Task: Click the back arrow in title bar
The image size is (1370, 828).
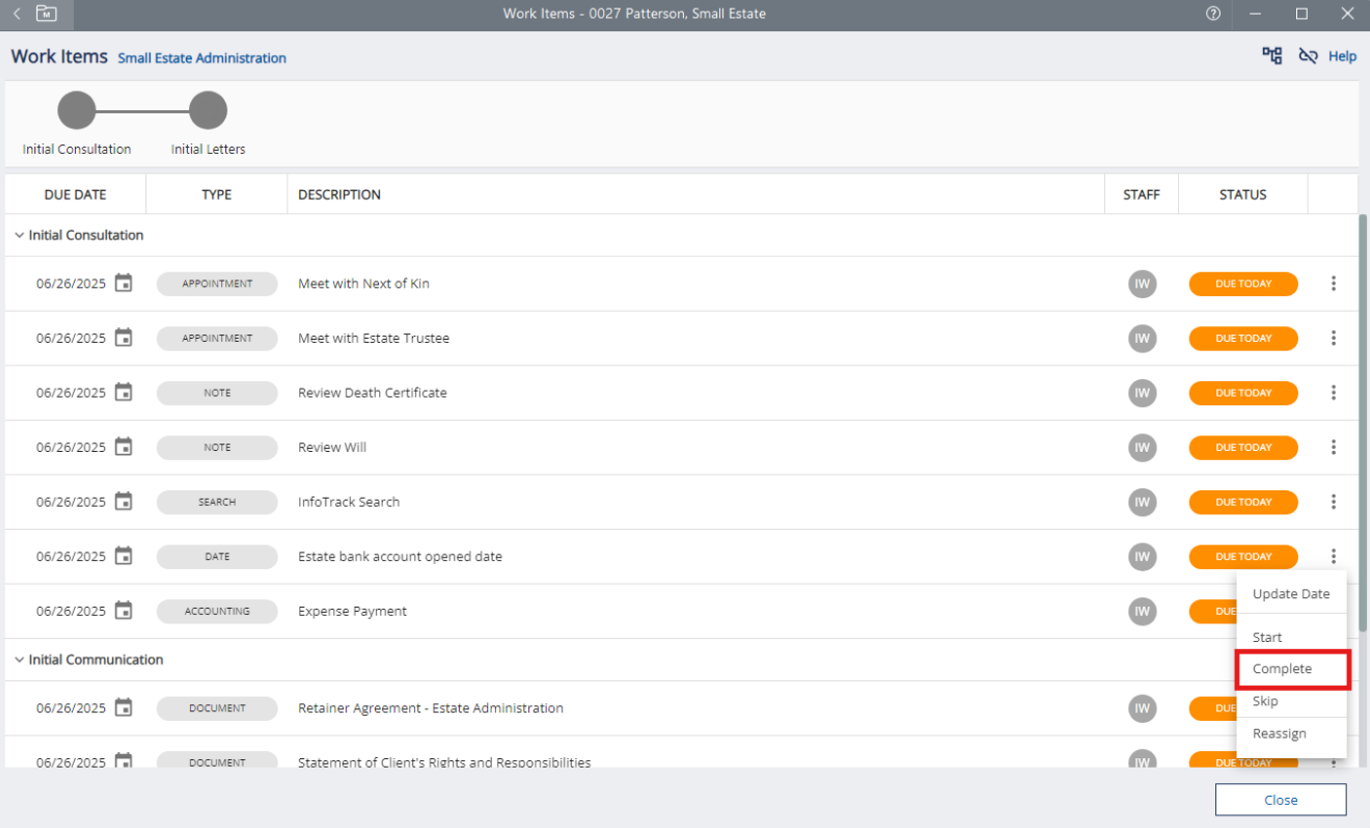Action: click(x=17, y=14)
